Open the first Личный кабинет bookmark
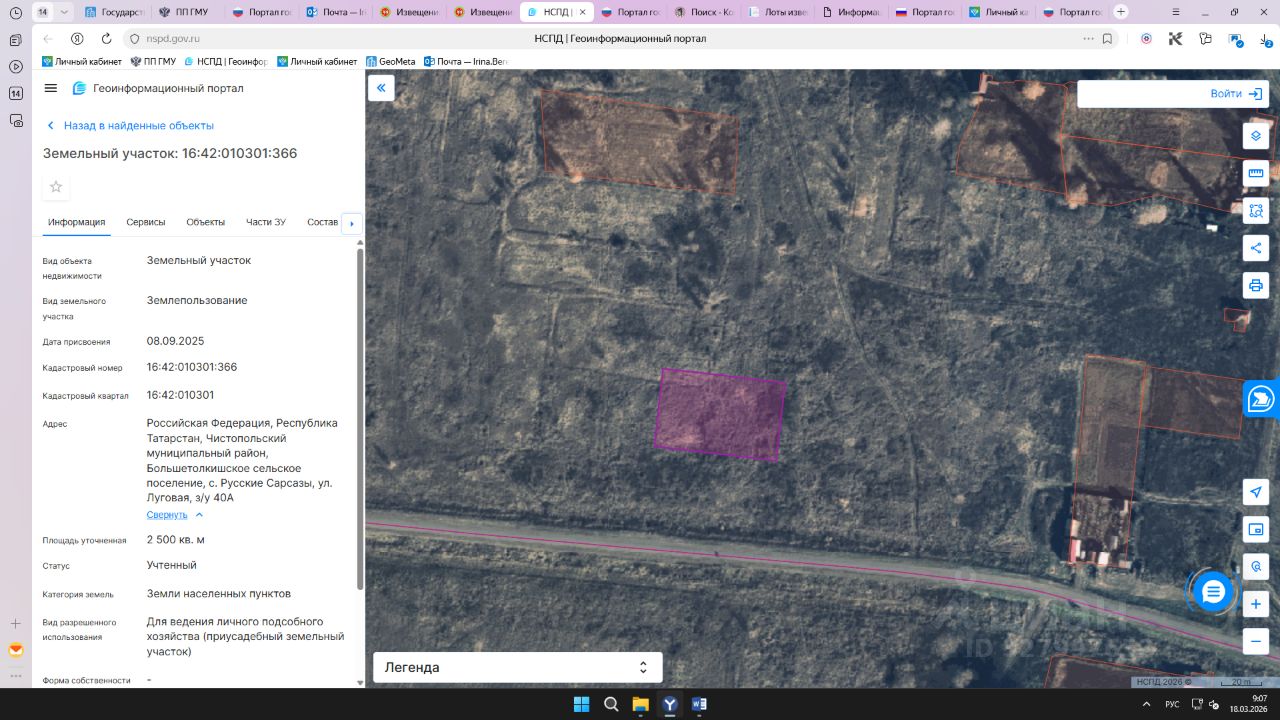Image resolution: width=1280 pixels, height=720 pixels. [82, 62]
